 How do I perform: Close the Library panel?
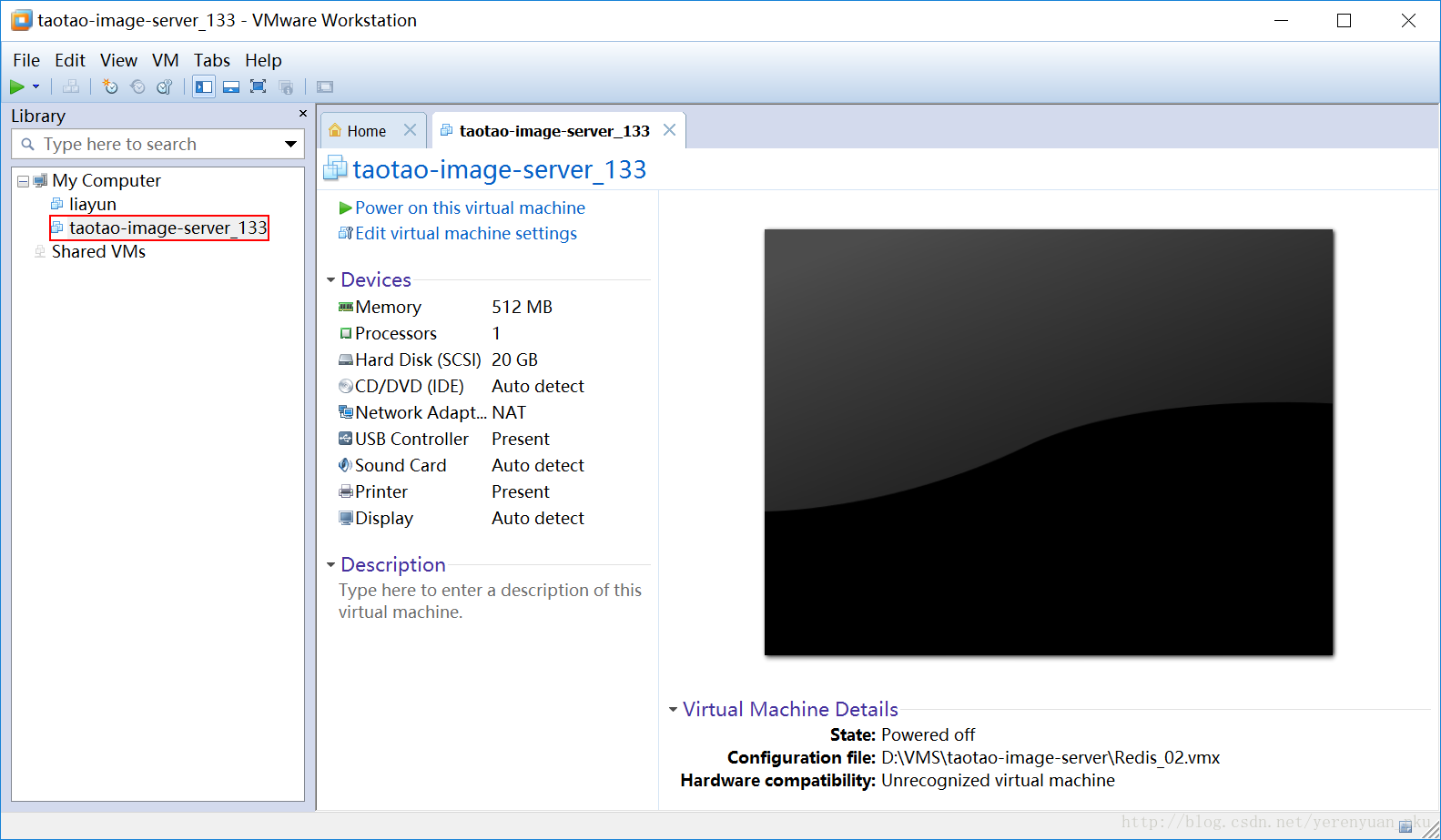tap(303, 114)
